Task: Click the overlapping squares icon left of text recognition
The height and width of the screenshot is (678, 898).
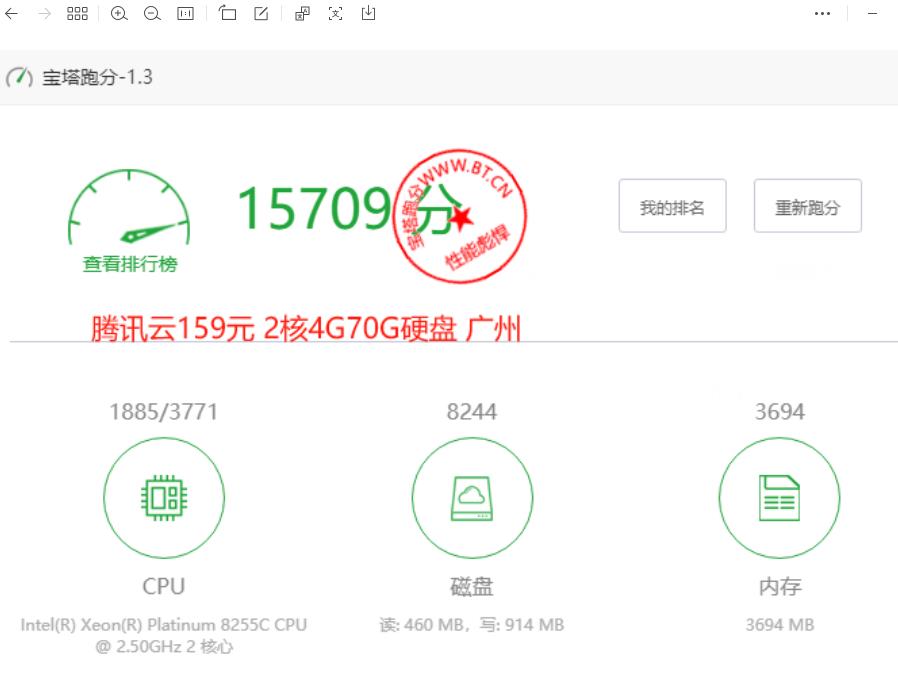Action: pyautogui.click(x=302, y=13)
